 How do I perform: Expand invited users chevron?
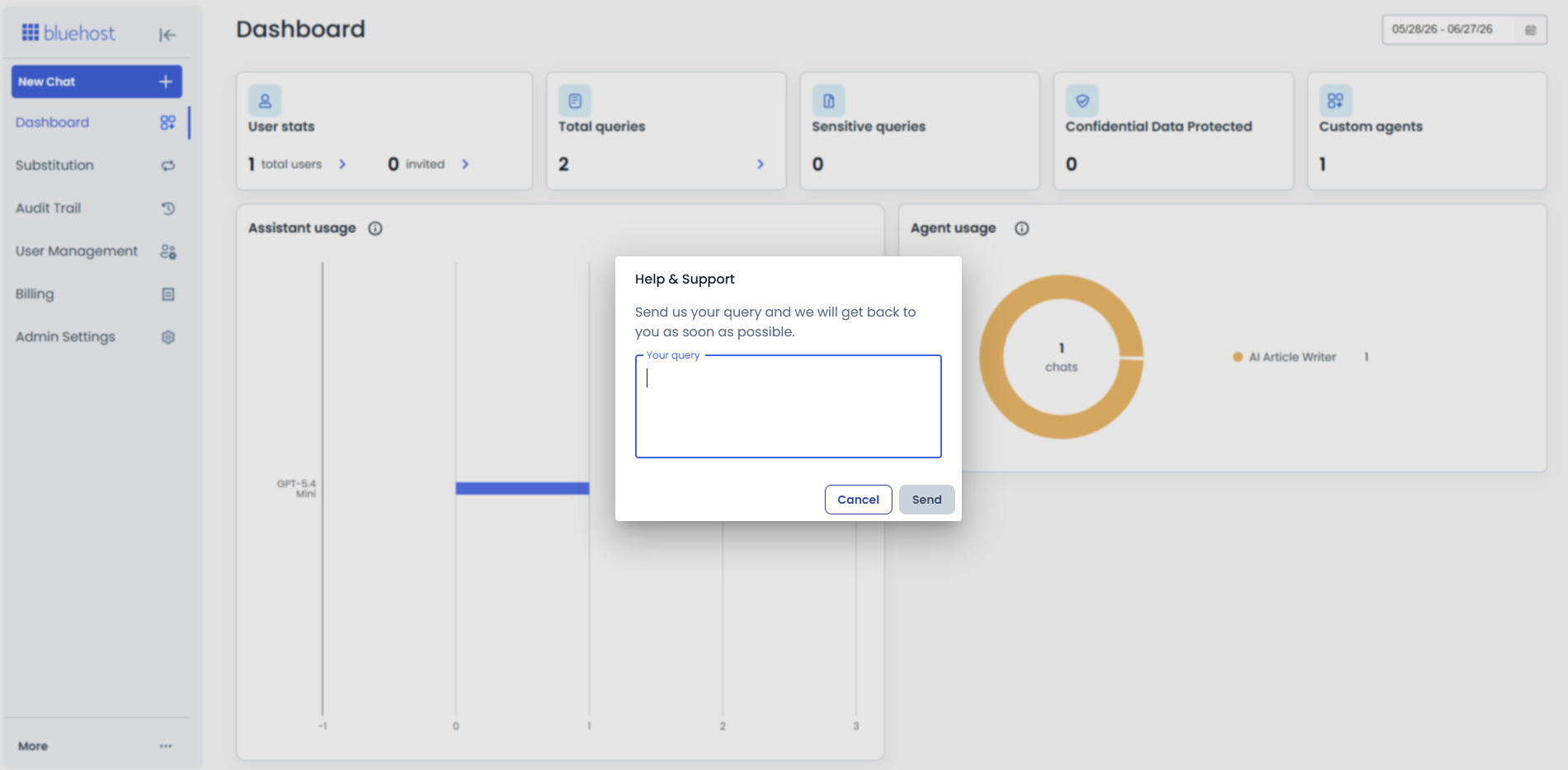[465, 164]
